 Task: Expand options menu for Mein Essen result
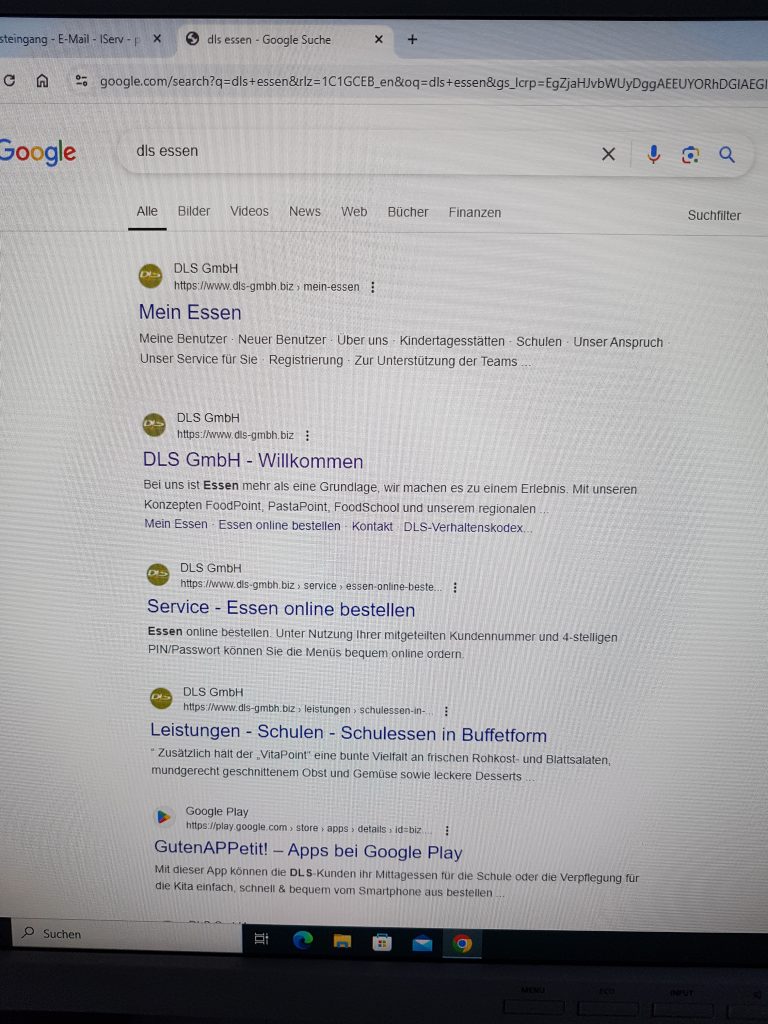pyautogui.click(x=373, y=287)
